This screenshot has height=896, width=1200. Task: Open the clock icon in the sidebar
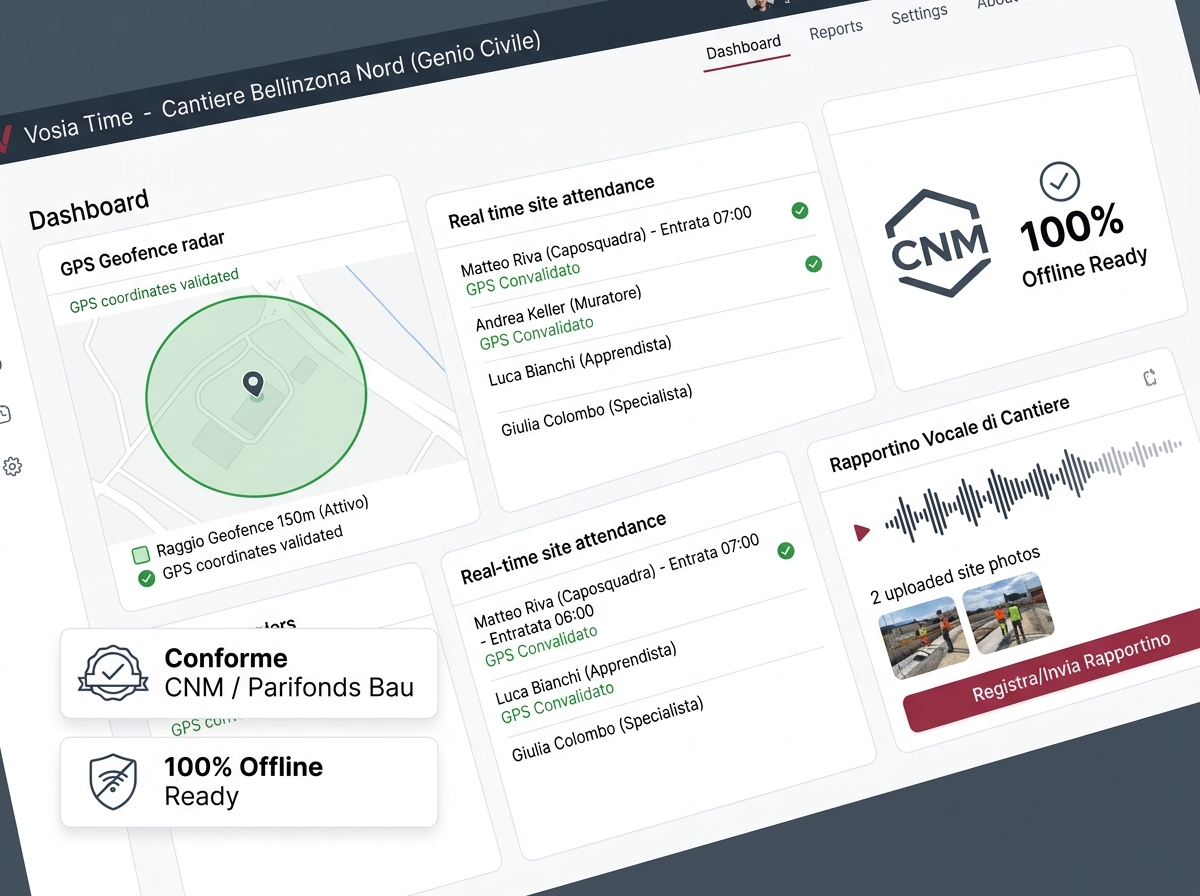[x=4, y=414]
